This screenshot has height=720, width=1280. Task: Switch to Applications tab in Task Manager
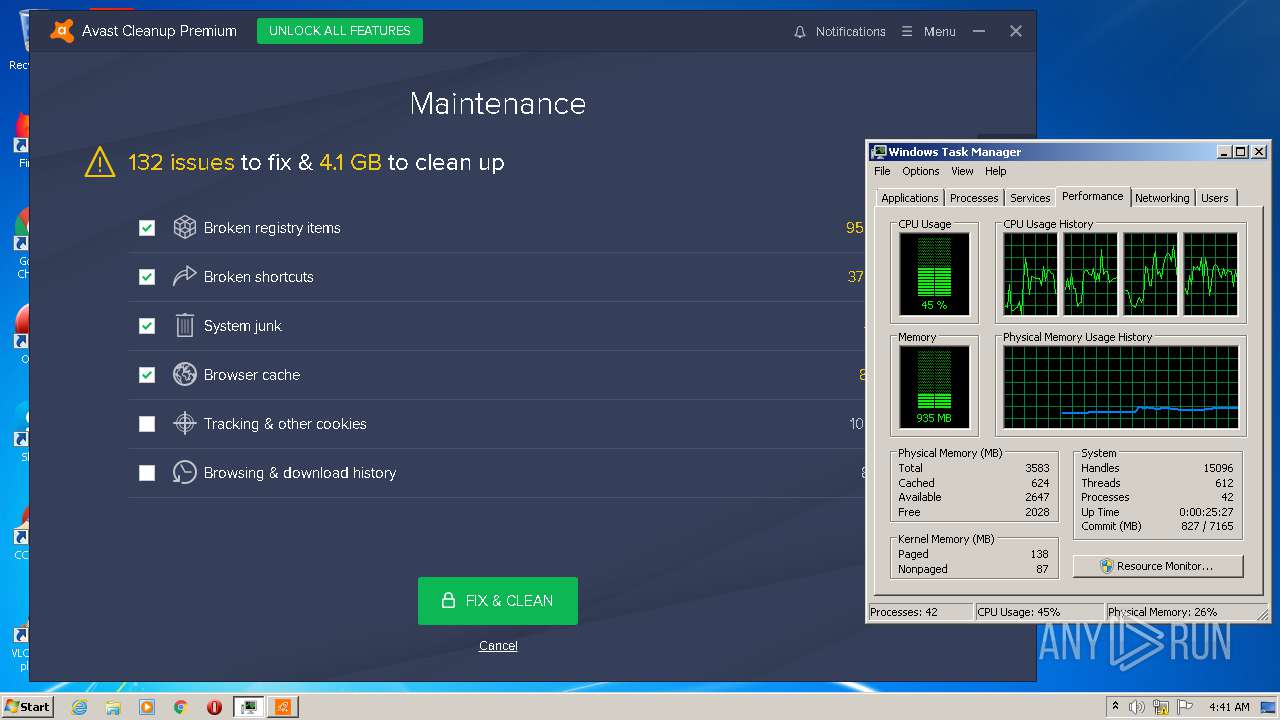pos(910,198)
